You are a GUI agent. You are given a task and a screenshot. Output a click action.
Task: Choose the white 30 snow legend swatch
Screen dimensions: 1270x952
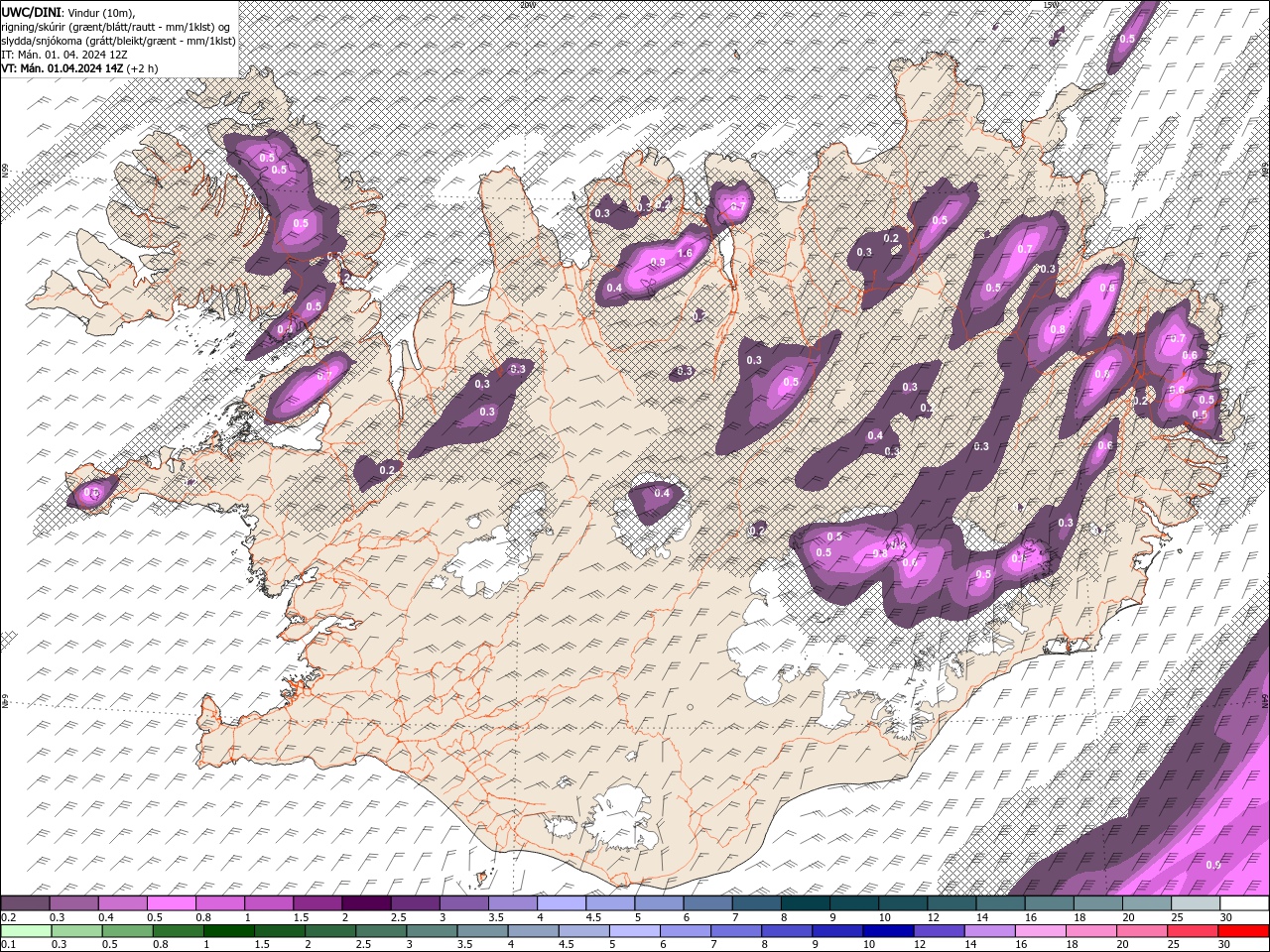point(1244,903)
